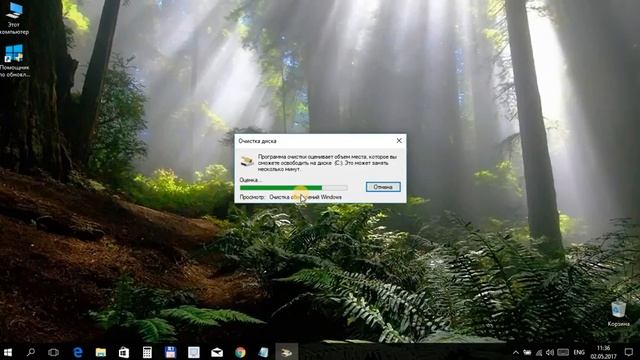Click the Очистка диска title bar text
Screen dimensions: 640x360
click(x=257, y=141)
